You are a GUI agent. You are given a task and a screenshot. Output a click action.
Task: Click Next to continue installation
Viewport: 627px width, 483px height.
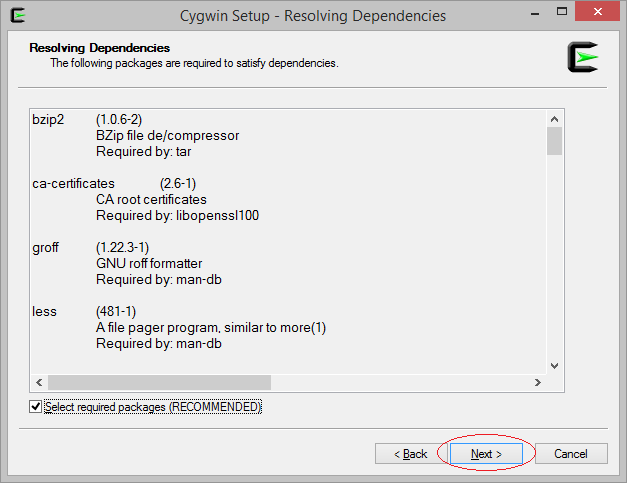point(486,453)
